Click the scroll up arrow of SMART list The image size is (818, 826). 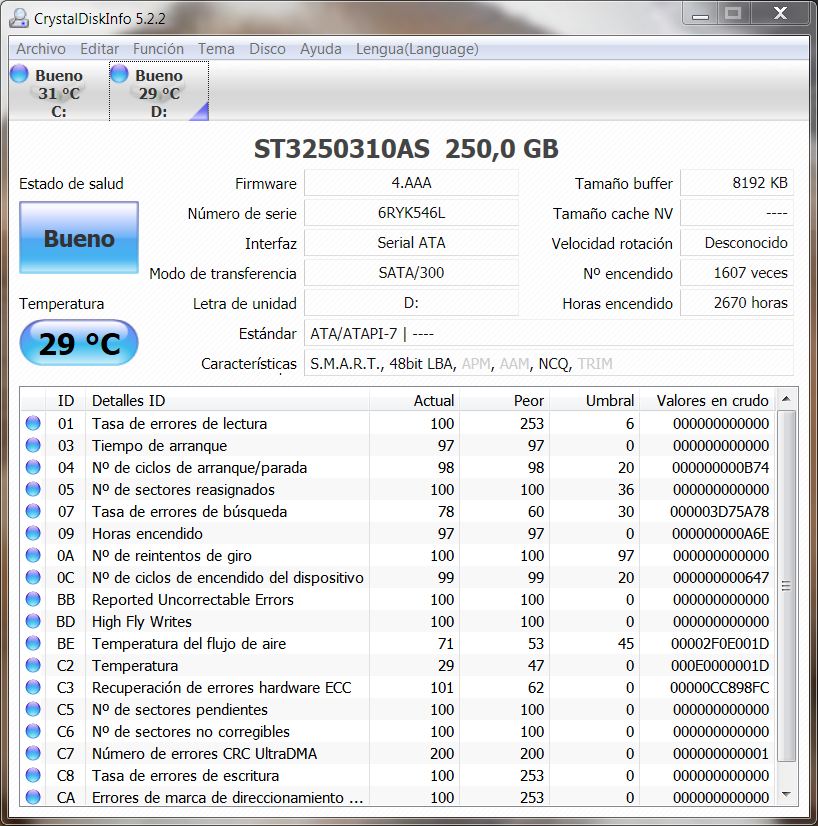click(x=786, y=399)
